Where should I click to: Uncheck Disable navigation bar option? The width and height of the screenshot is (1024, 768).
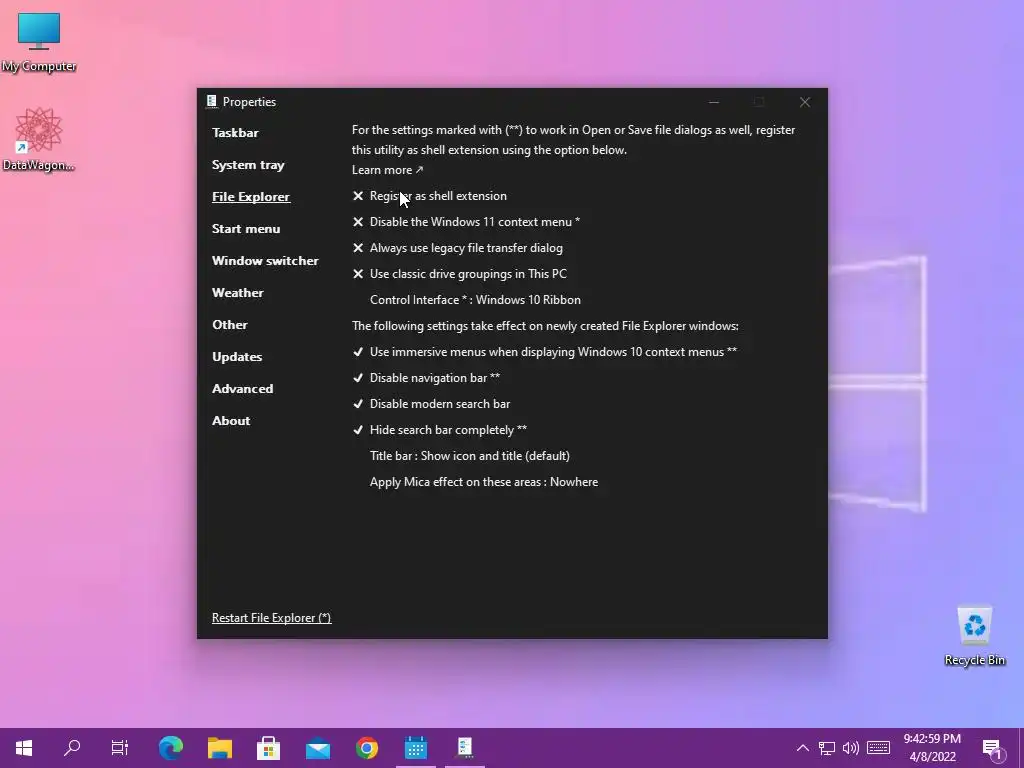pyautogui.click(x=426, y=378)
